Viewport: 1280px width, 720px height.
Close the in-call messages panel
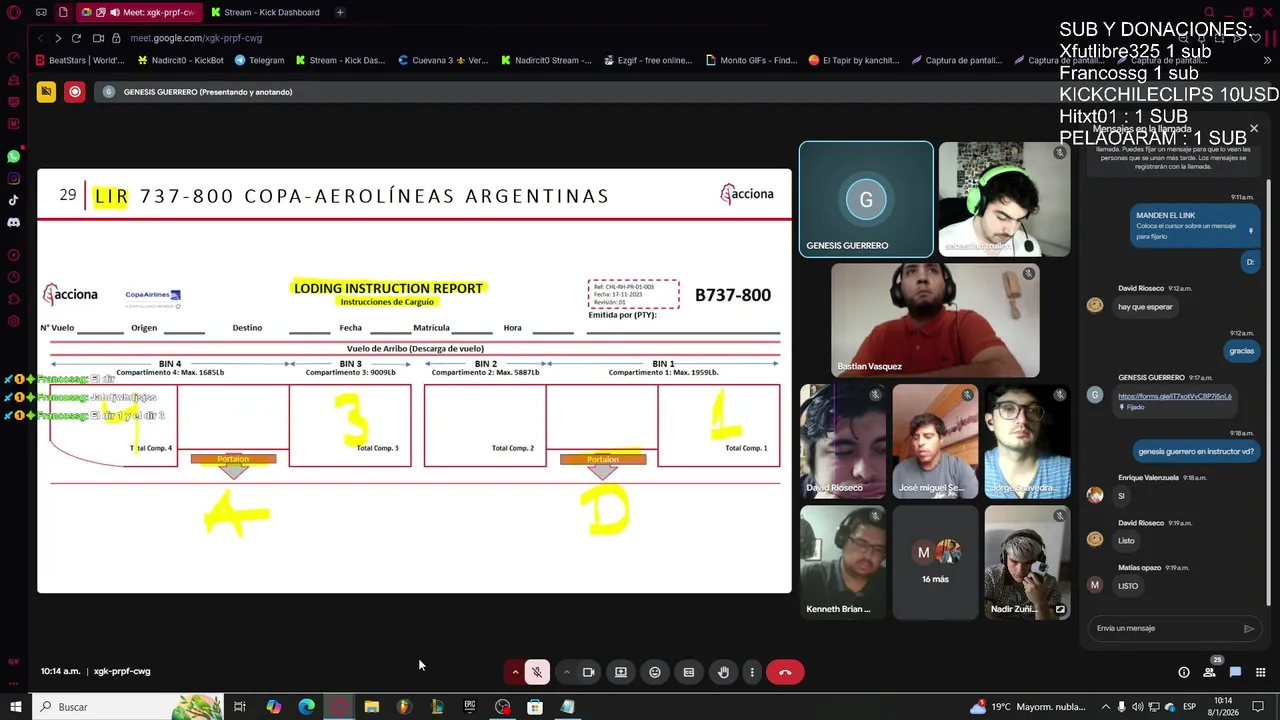1254,128
